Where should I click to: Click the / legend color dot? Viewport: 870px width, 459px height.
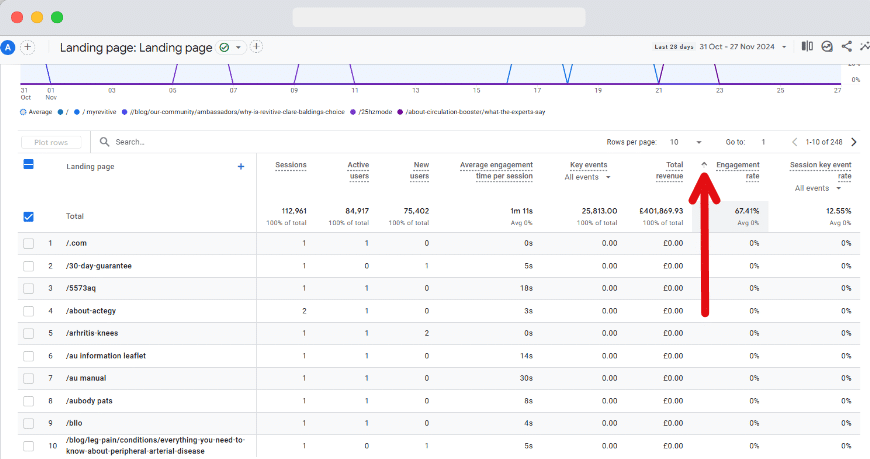(60, 112)
